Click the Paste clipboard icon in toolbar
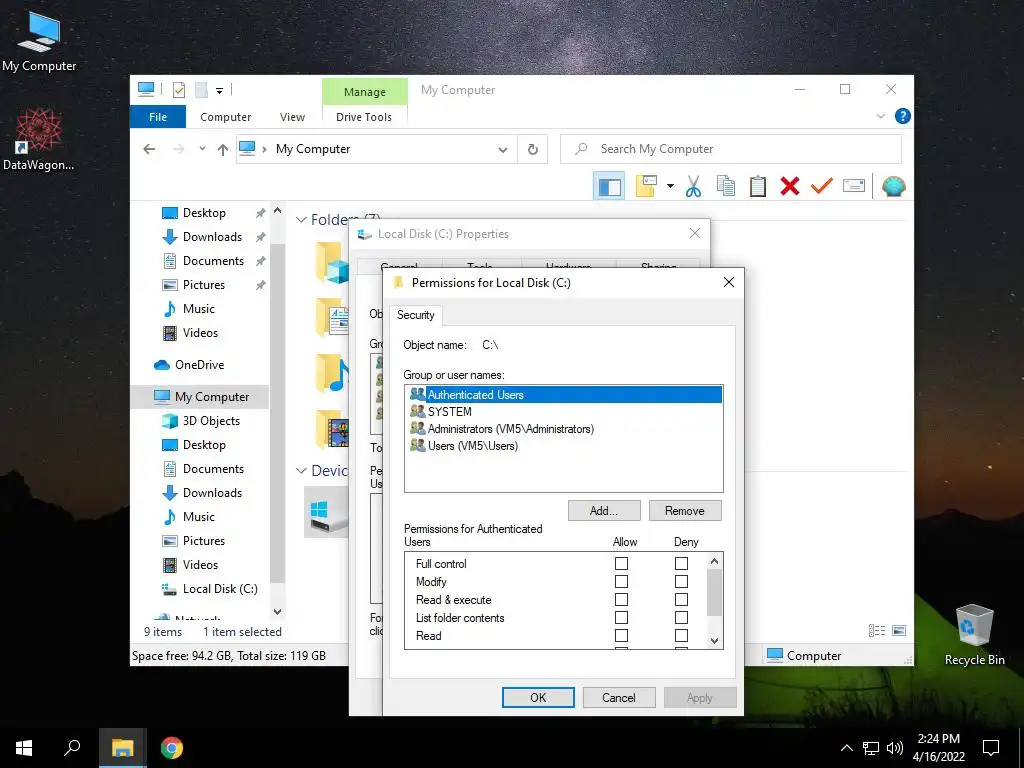 (x=758, y=186)
